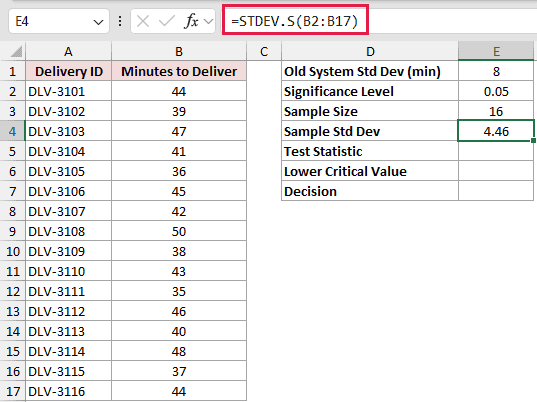
Task: Open the Name Box dropdown arrow
Action: (98, 22)
